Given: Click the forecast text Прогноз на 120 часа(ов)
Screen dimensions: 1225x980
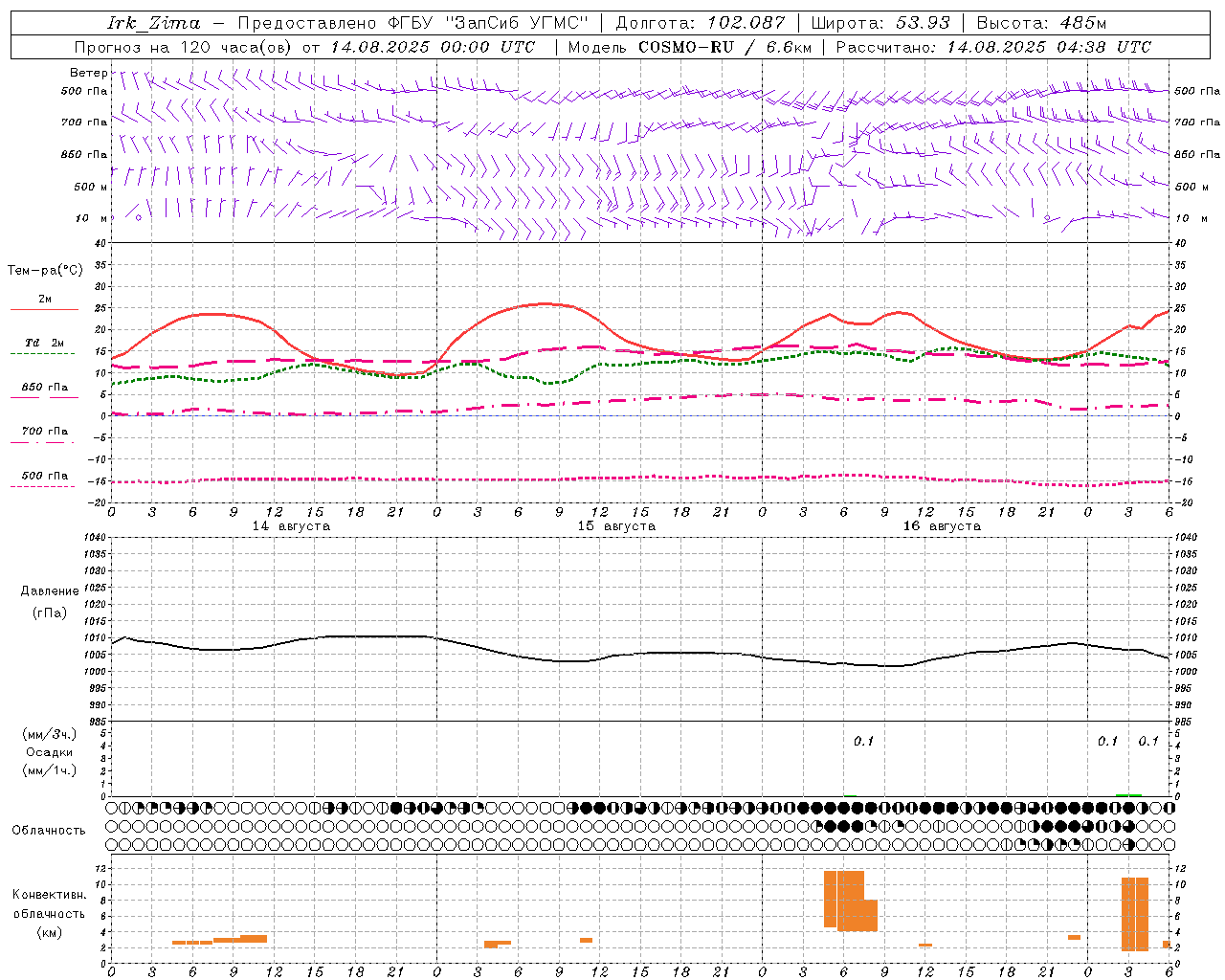Looking at the screenshot, I should click(185, 47).
